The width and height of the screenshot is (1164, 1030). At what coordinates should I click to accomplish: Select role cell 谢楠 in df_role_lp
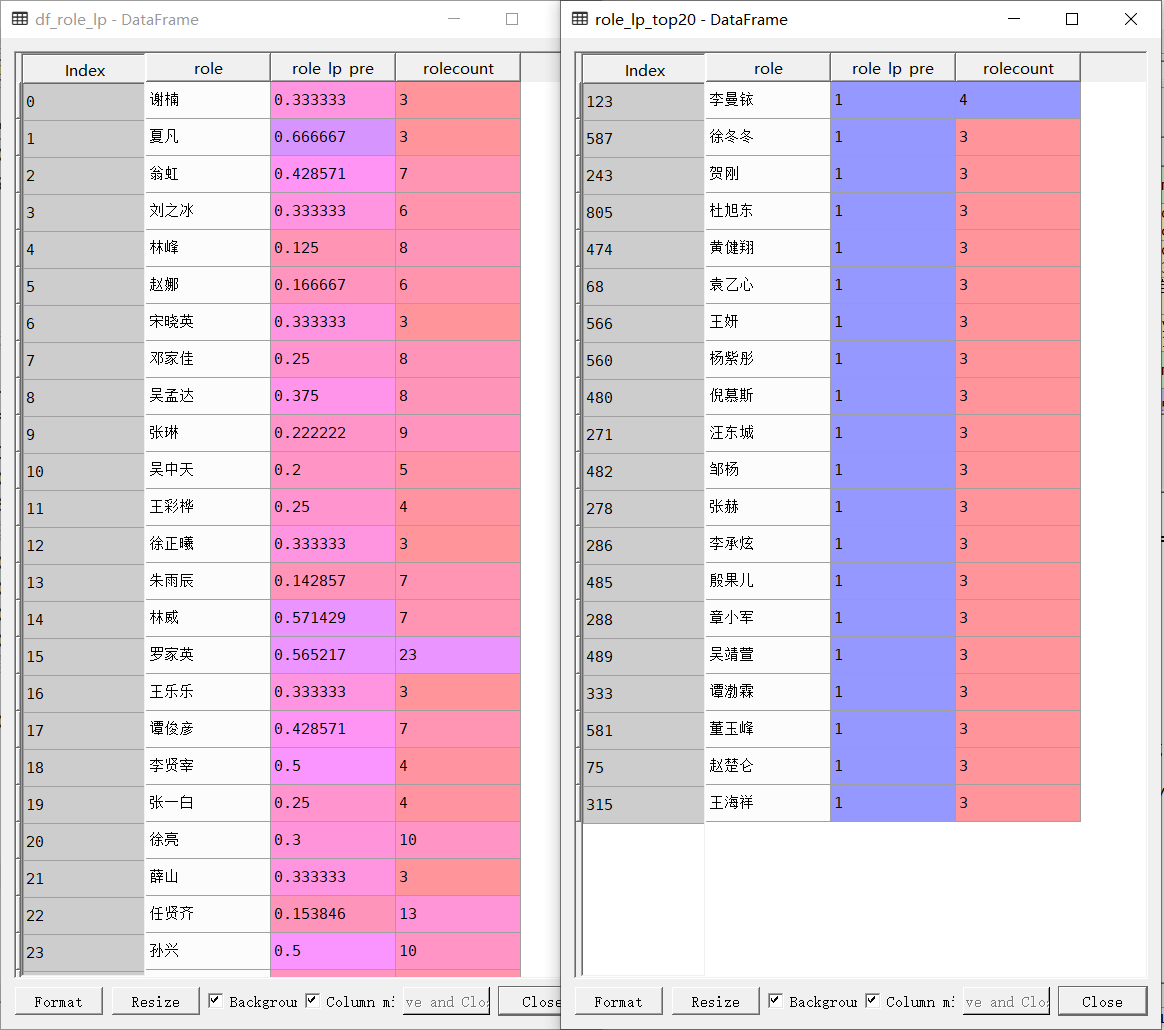click(x=208, y=100)
